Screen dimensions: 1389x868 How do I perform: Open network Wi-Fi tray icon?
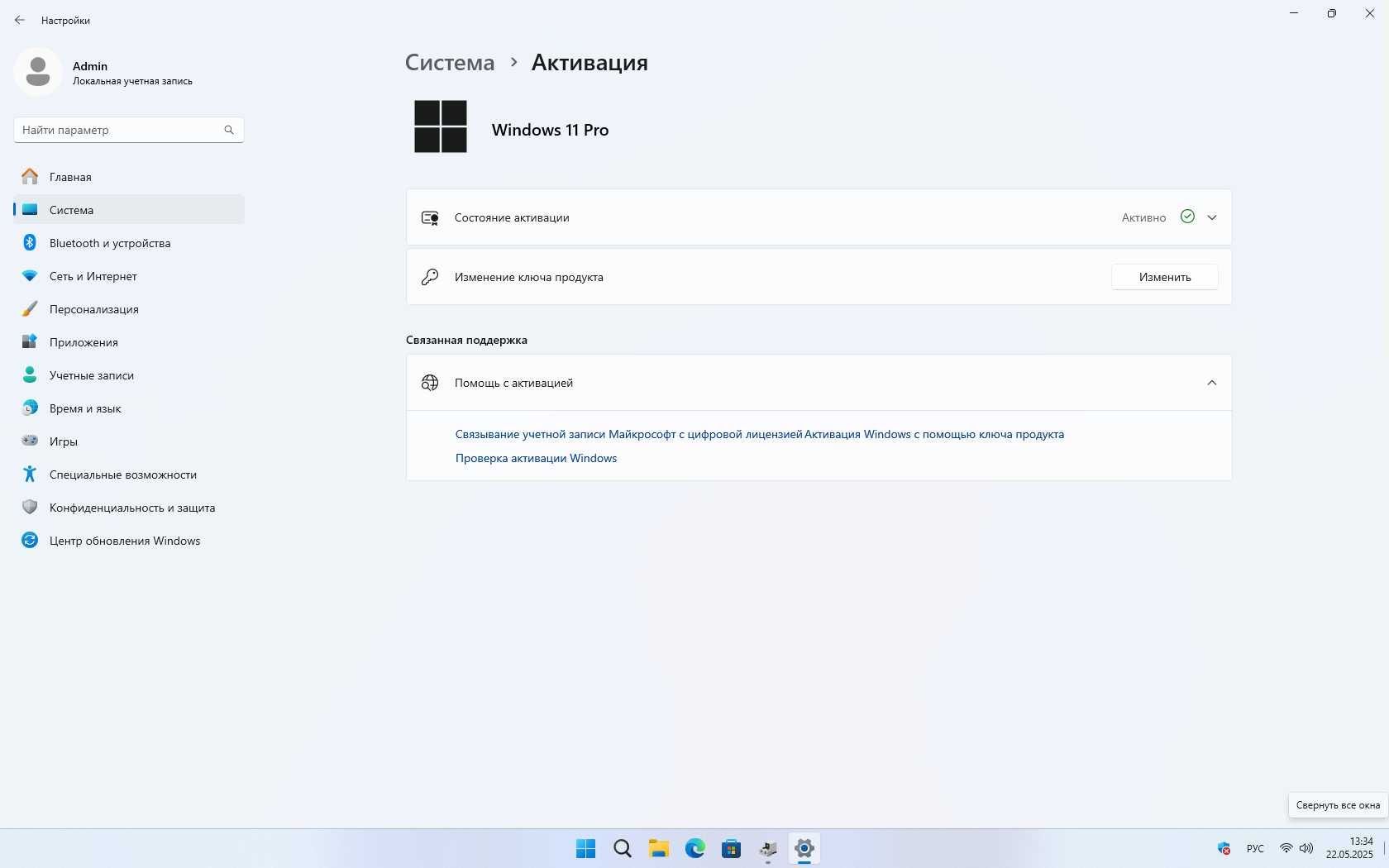tap(1286, 848)
